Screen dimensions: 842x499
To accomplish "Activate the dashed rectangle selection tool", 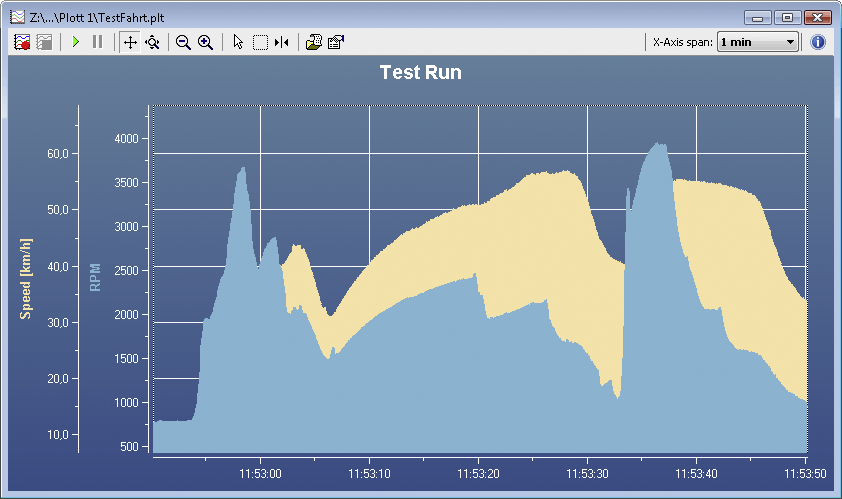I will tap(260, 42).
